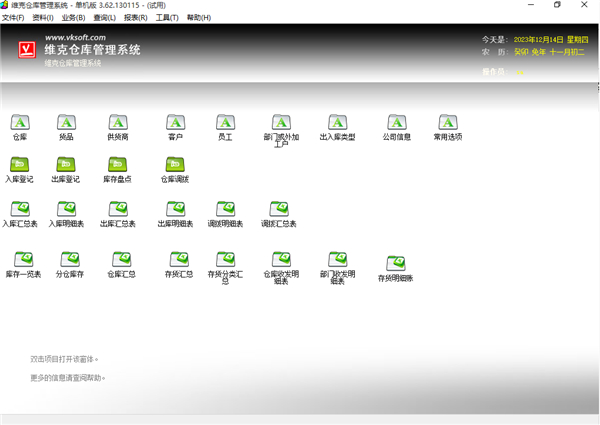Open the 查询(L) menu
Viewport: 600px width, 425px height.
(104, 18)
